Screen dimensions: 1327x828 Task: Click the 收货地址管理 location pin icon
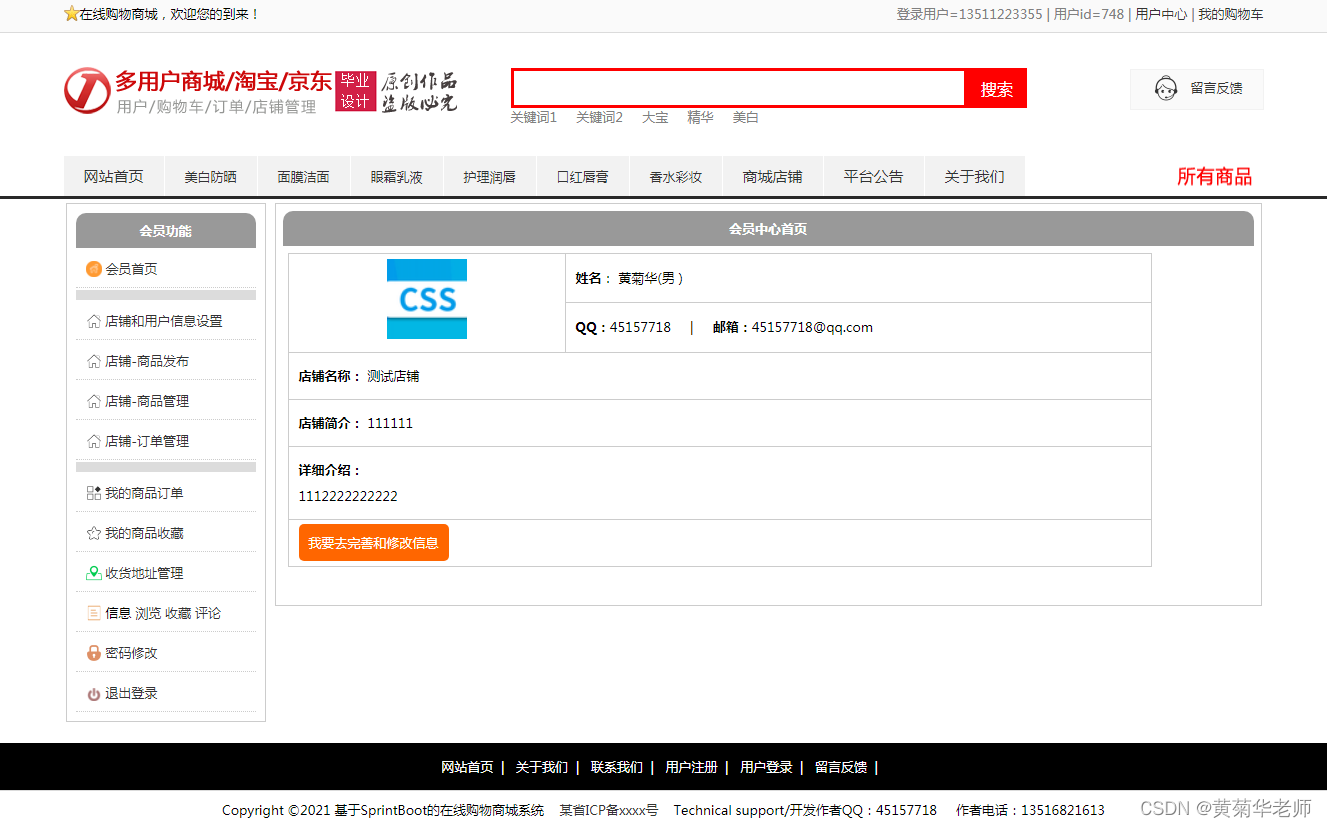pyautogui.click(x=93, y=573)
